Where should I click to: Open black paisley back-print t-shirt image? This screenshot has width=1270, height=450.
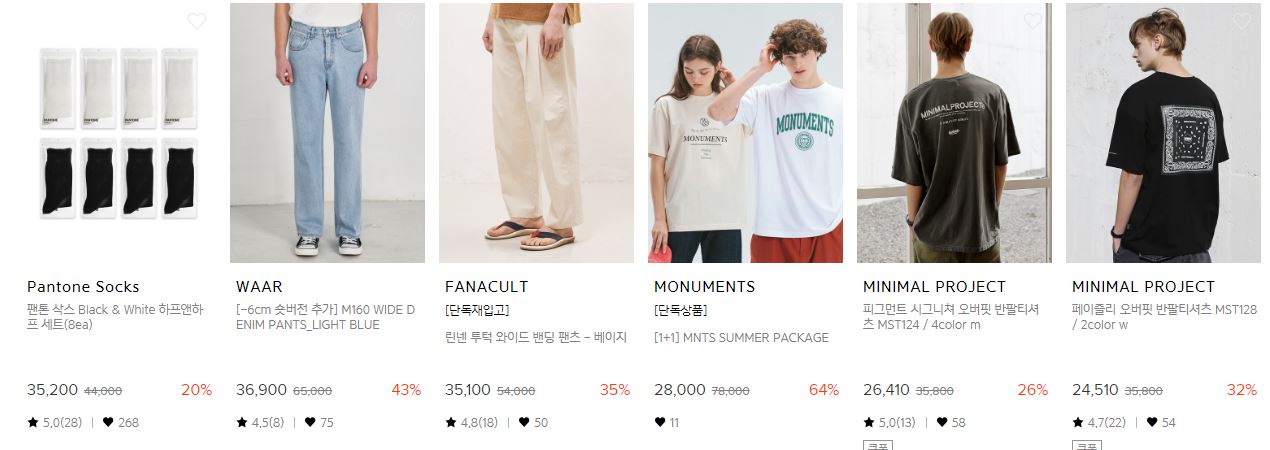(x=1163, y=133)
